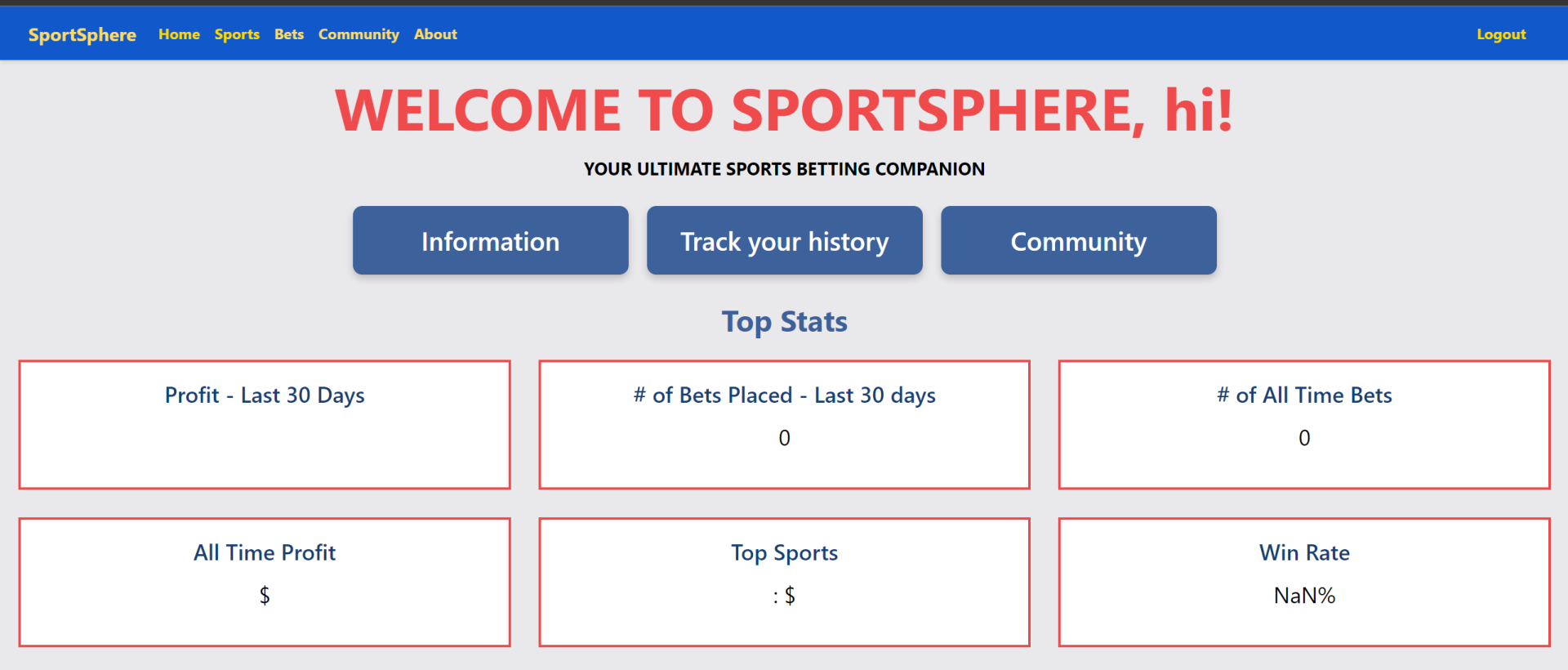Click the Logout link
The height and width of the screenshot is (670, 1568).
coord(1501,34)
